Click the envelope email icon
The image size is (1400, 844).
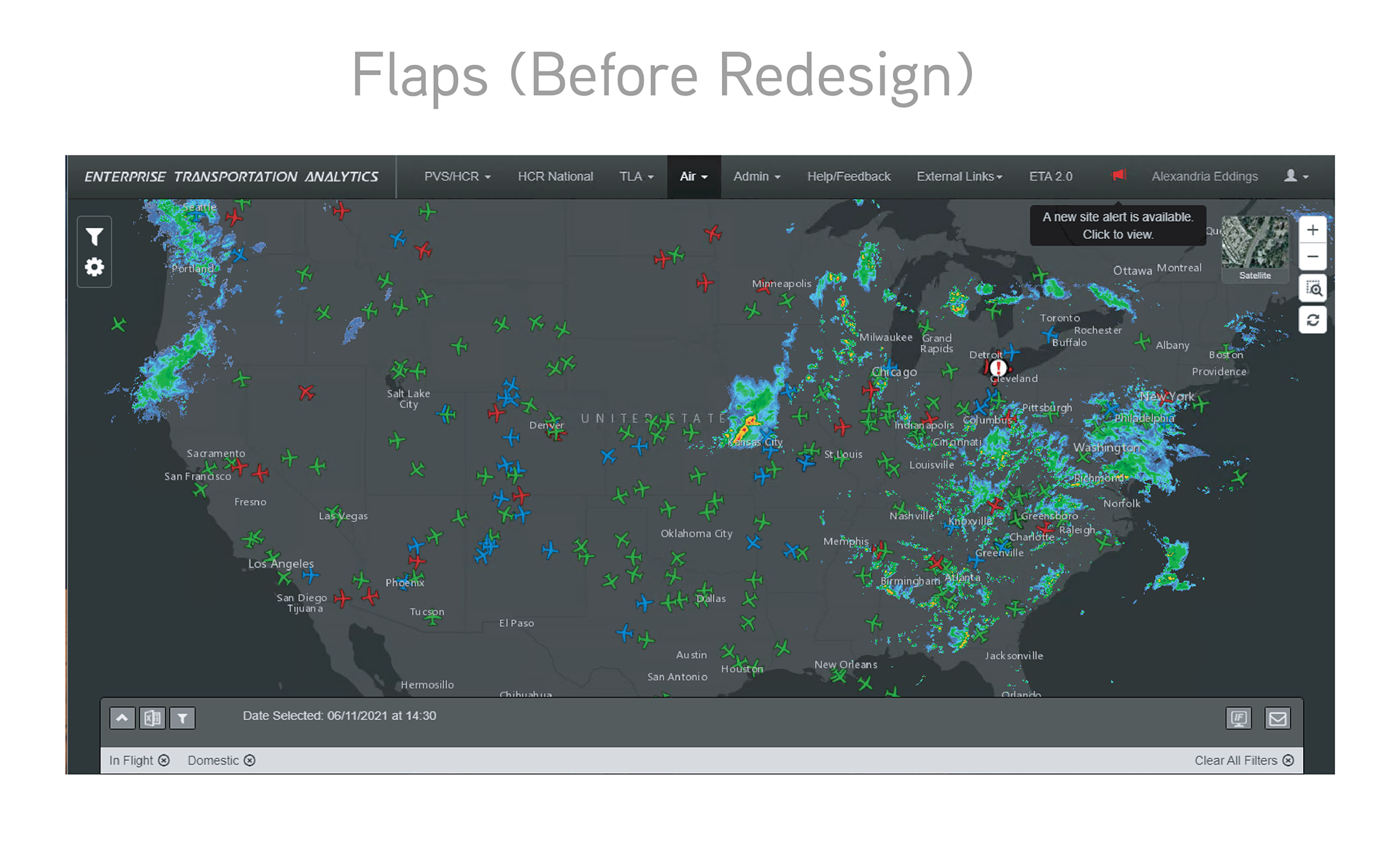[1277, 719]
